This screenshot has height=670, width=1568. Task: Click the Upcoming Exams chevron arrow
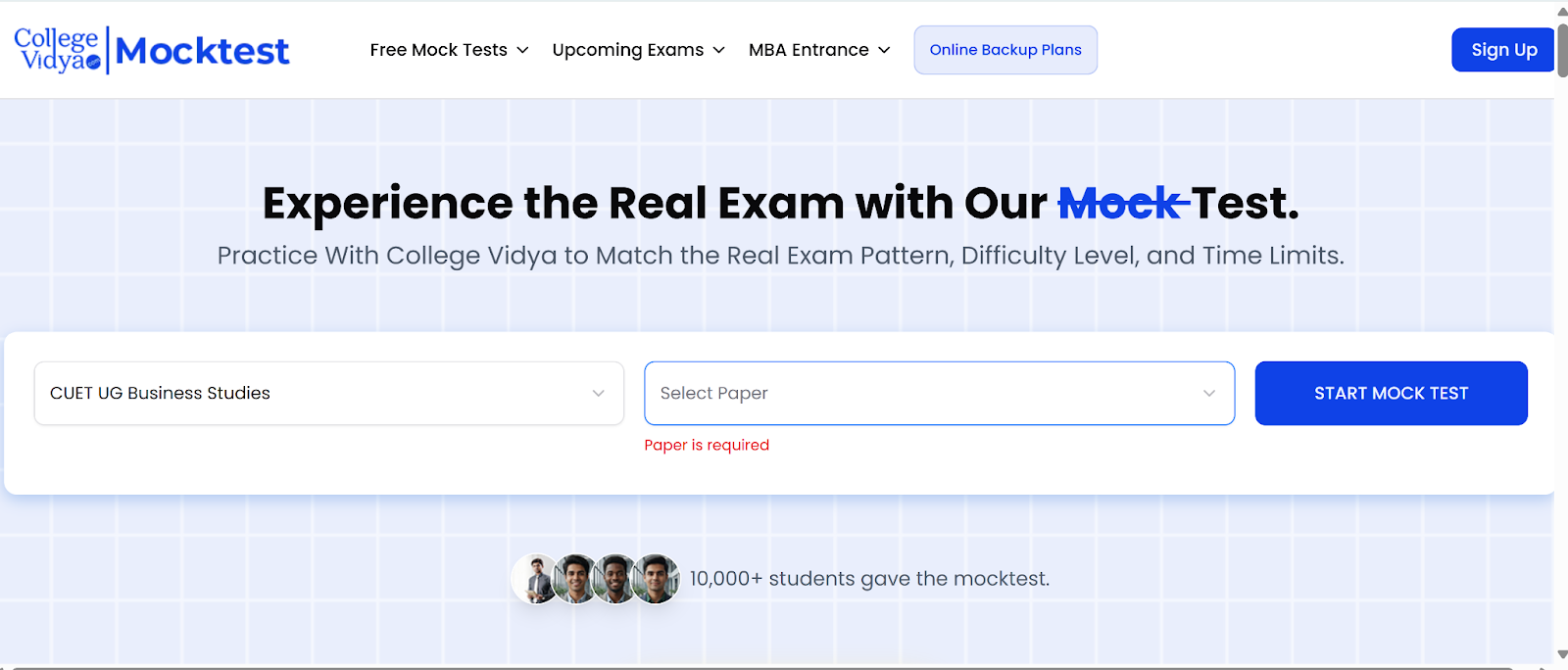(718, 50)
